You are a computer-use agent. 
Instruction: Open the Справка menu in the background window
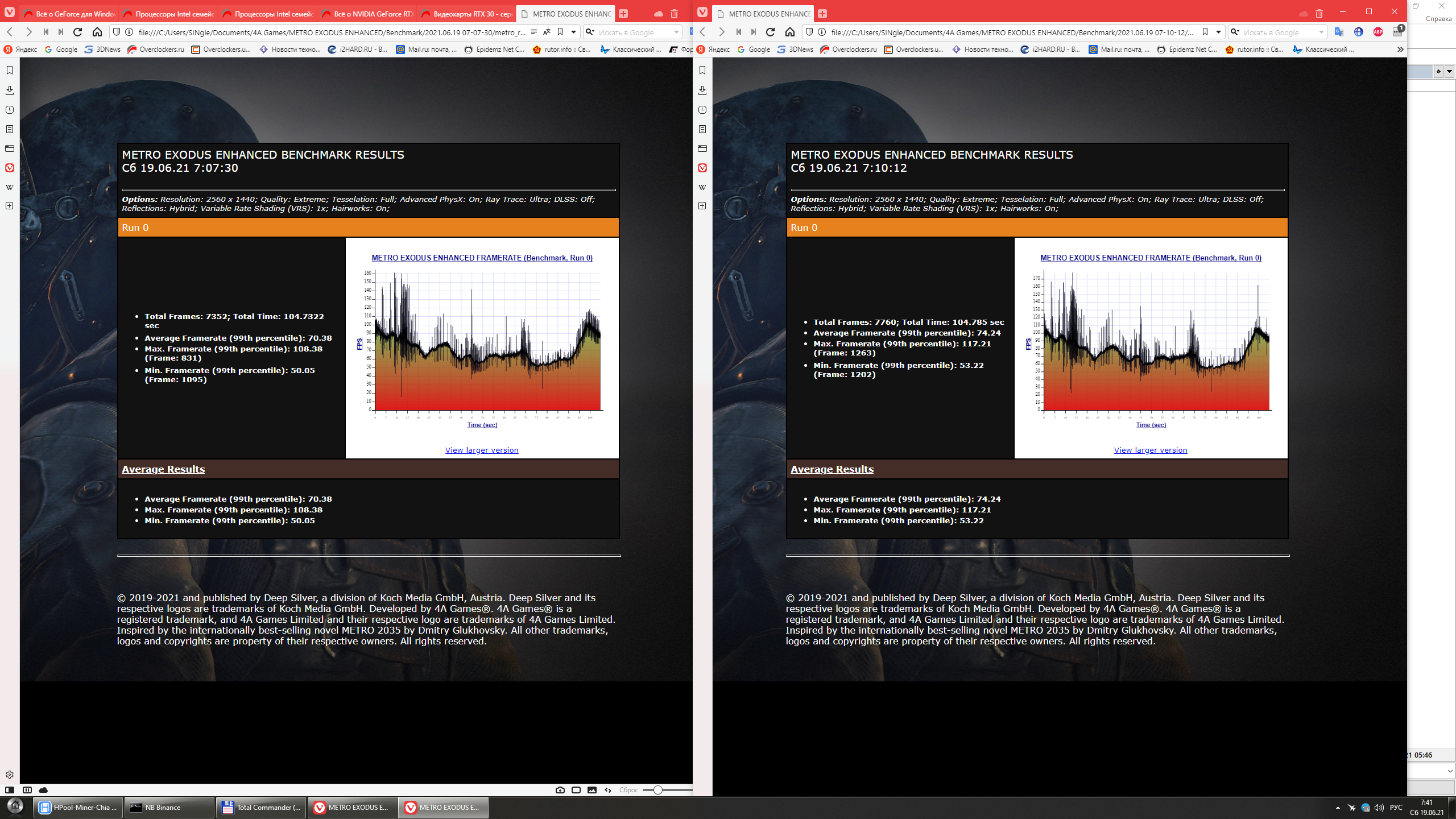1439,19
